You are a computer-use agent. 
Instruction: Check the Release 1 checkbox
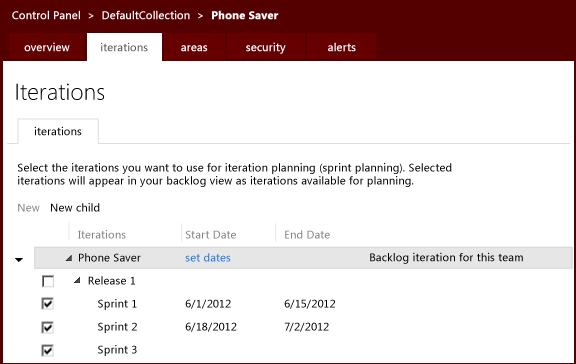[48, 281]
